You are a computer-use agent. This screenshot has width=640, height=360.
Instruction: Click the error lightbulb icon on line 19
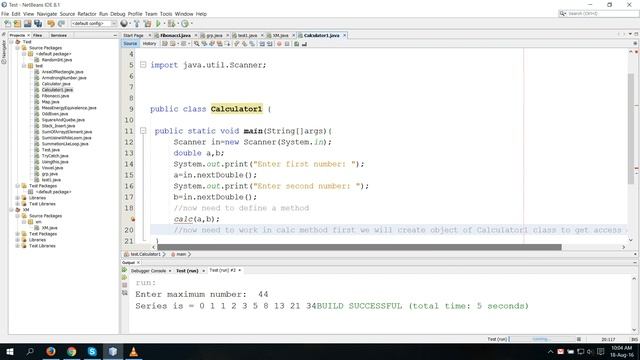coord(133,219)
